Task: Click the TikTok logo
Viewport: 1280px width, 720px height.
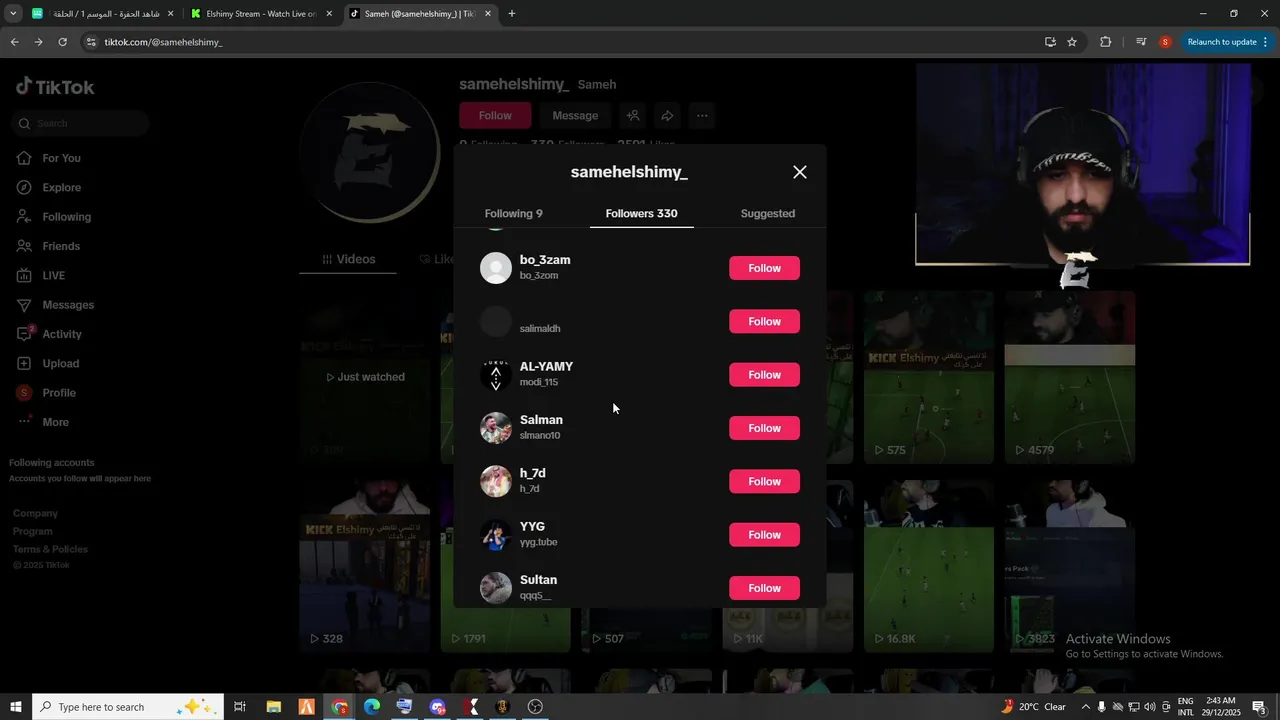Action: click(55, 87)
